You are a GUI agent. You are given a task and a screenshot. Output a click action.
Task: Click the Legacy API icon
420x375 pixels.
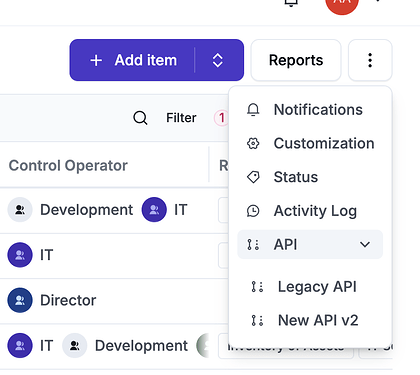257,287
